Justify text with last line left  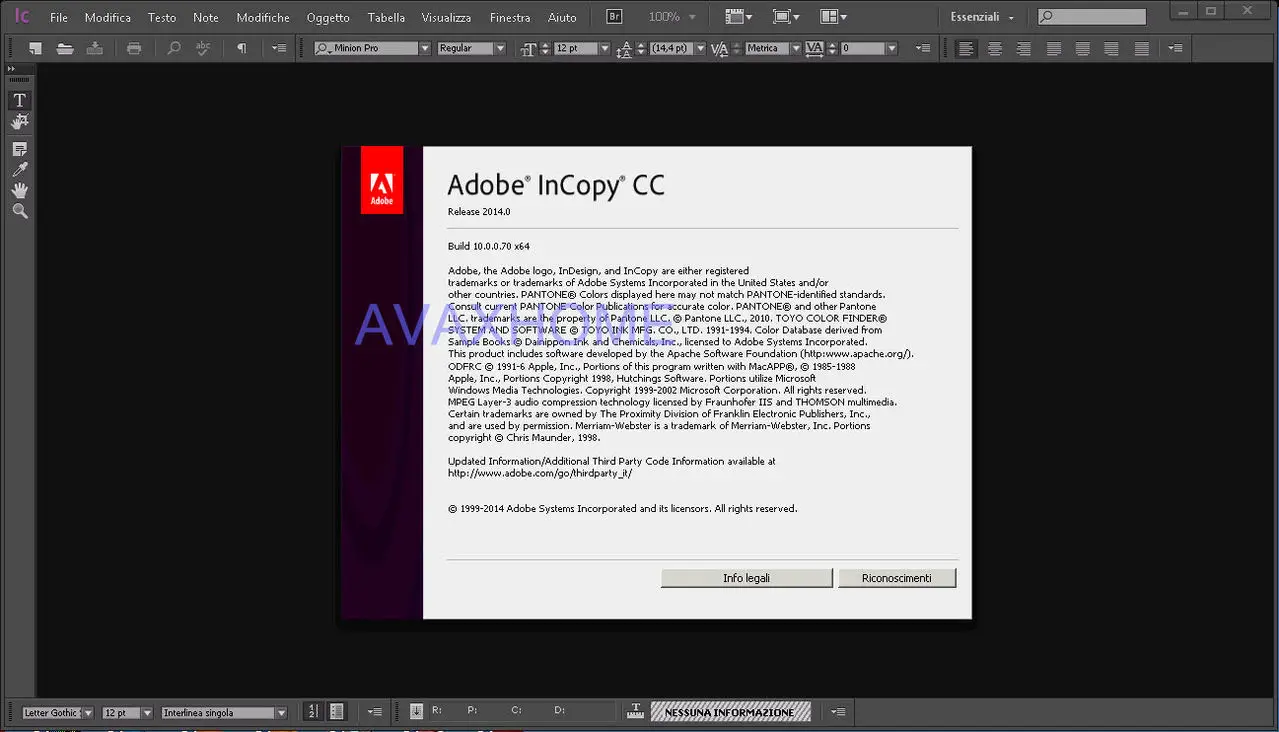pos(1054,48)
